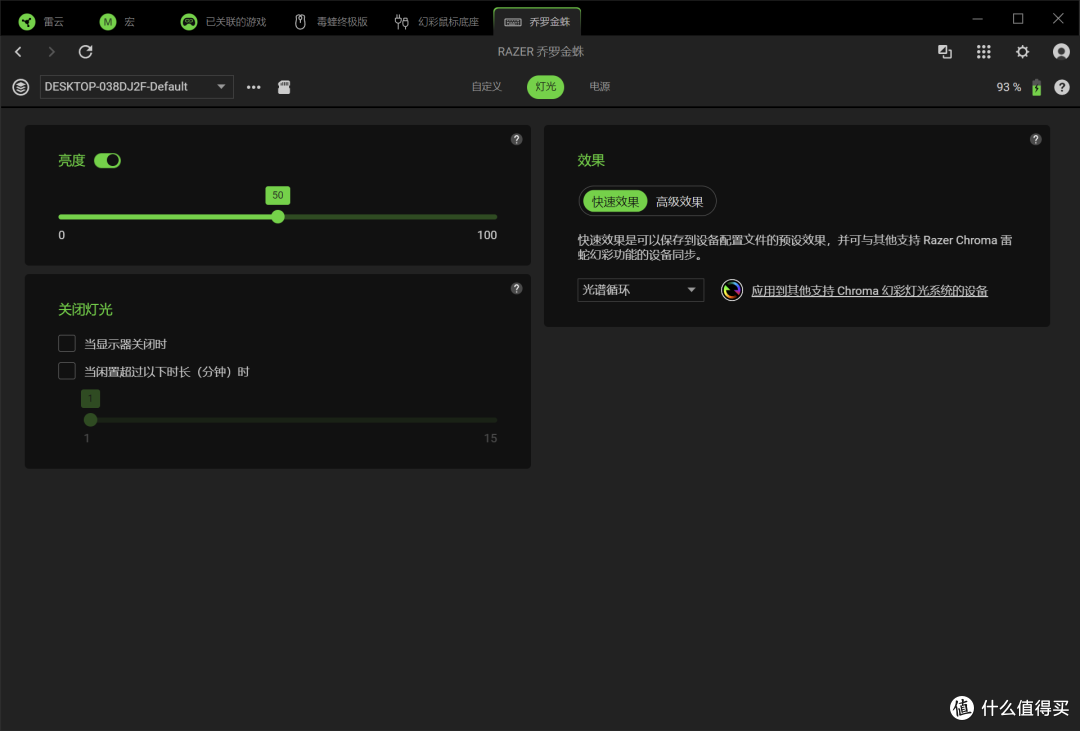Open the 幻彩鼠标底座 dock tab
Image resolution: width=1080 pixels, height=731 pixels.
point(437,21)
